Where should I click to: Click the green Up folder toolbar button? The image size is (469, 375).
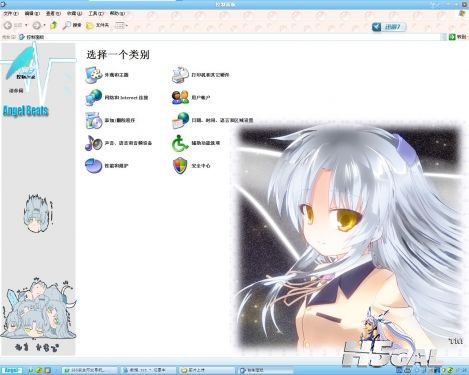pos(53,25)
